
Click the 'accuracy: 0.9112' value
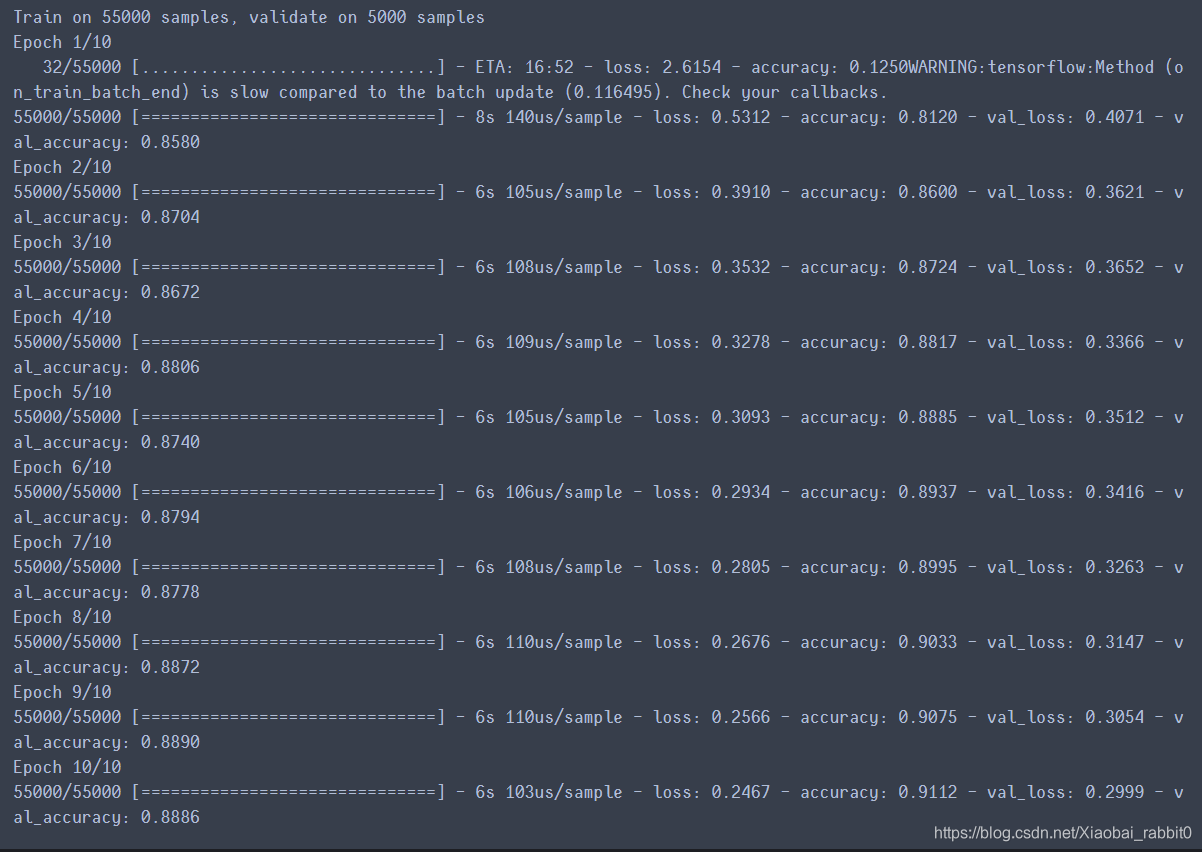point(878,792)
